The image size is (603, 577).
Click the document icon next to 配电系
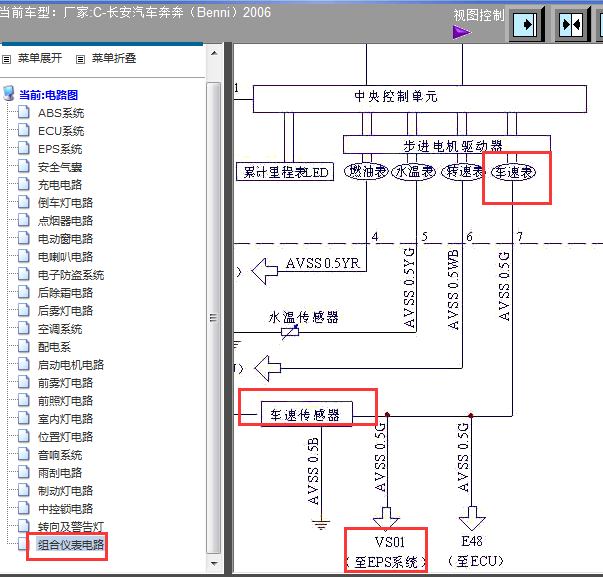click(24, 346)
